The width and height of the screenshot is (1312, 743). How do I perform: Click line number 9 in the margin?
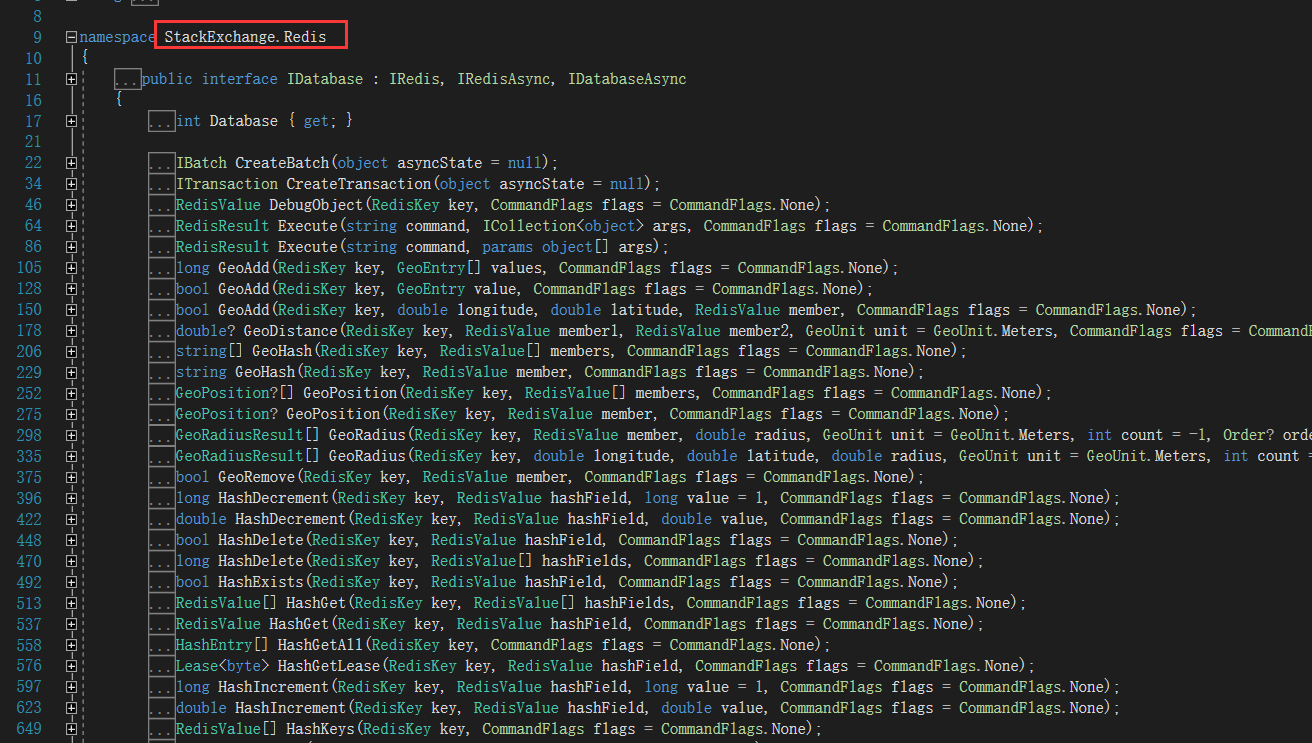[x=37, y=37]
